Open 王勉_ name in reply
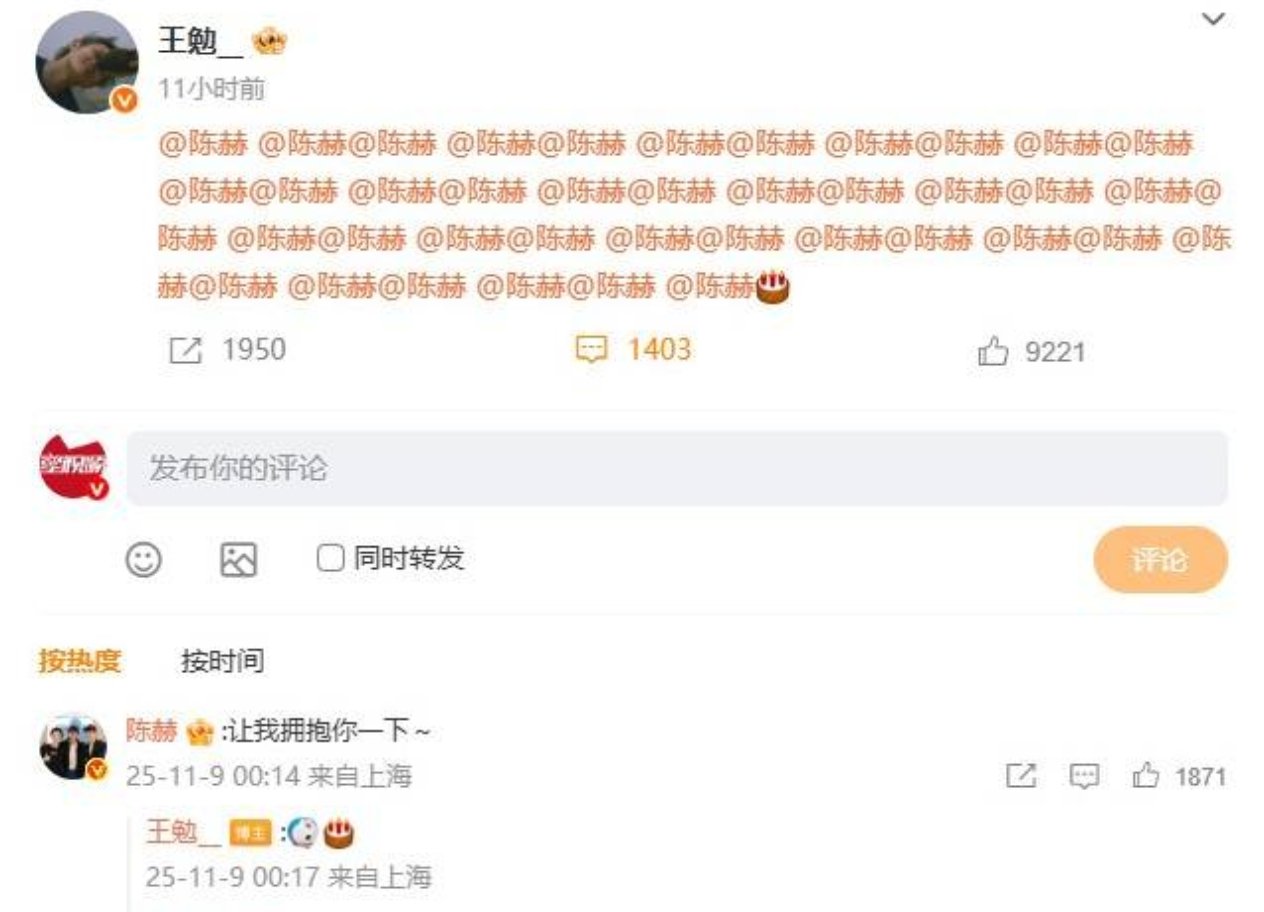The image size is (1264, 912). point(184,830)
